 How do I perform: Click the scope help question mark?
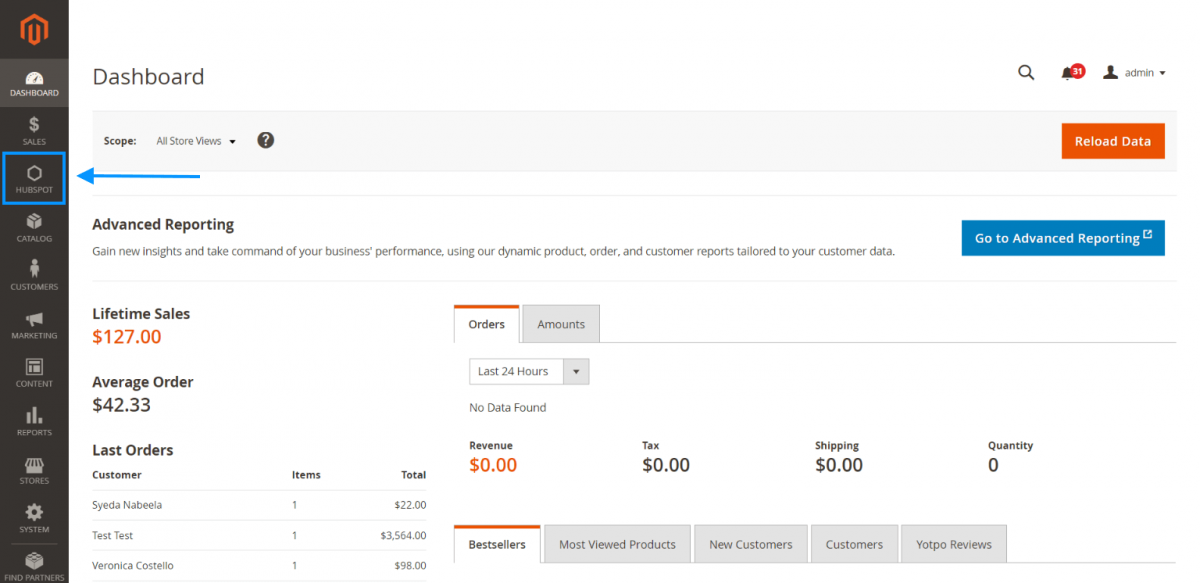coord(265,140)
